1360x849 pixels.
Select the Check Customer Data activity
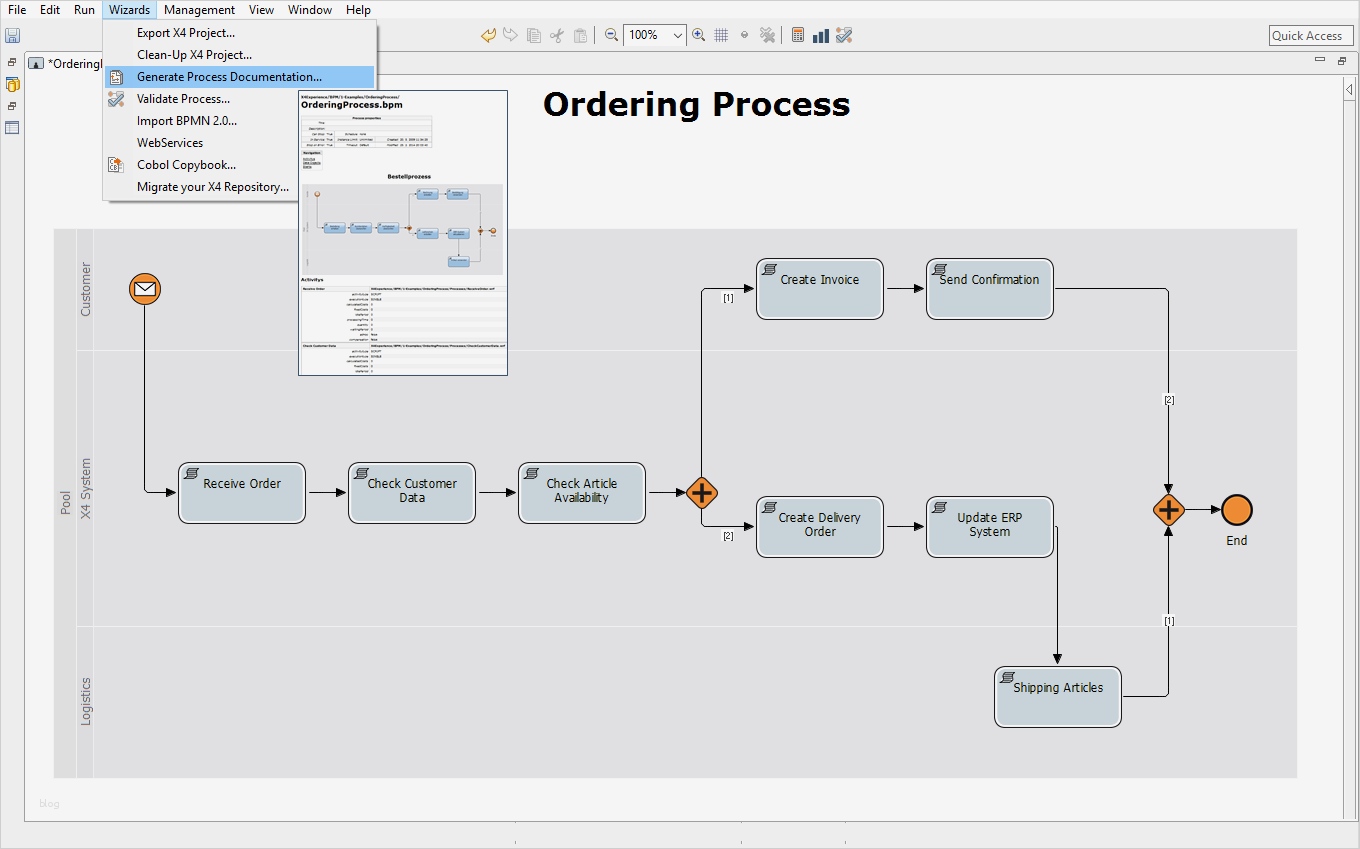coord(412,492)
